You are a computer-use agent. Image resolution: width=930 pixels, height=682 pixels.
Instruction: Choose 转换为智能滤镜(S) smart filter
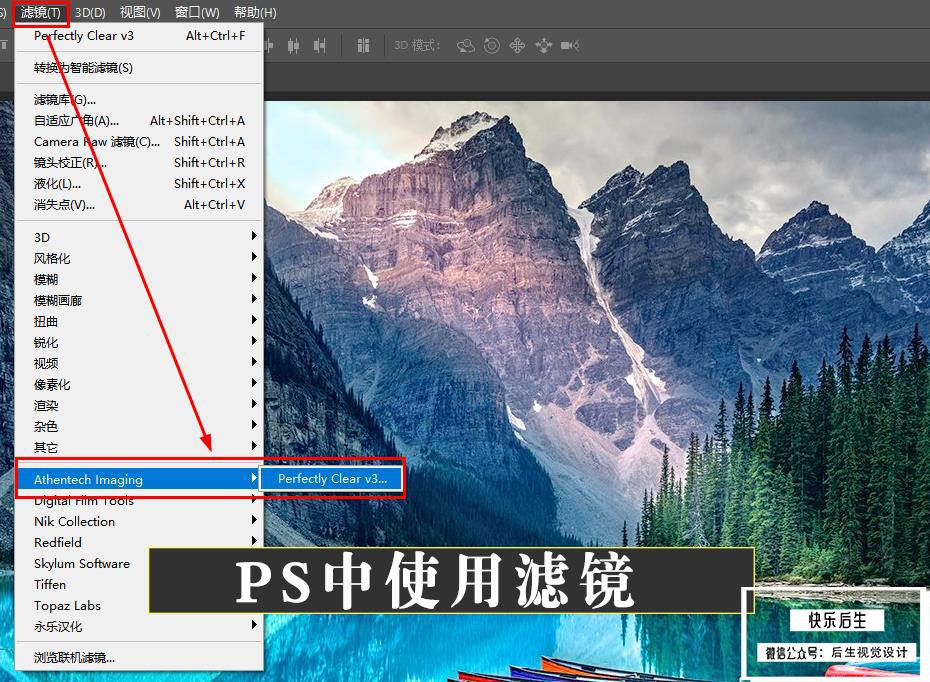(x=139, y=68)
